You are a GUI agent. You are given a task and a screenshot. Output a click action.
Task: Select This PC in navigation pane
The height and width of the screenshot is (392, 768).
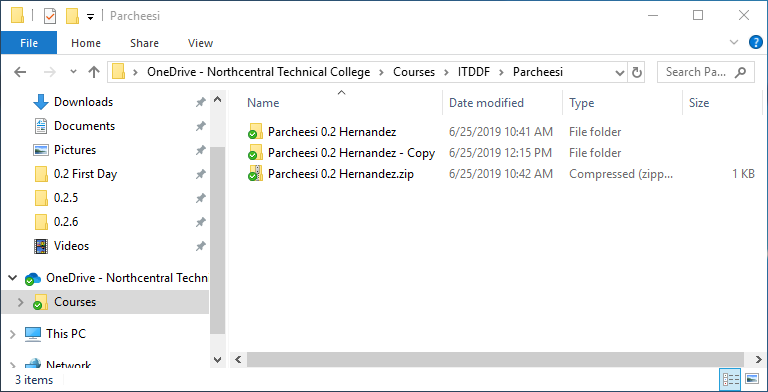coord(66,334)
